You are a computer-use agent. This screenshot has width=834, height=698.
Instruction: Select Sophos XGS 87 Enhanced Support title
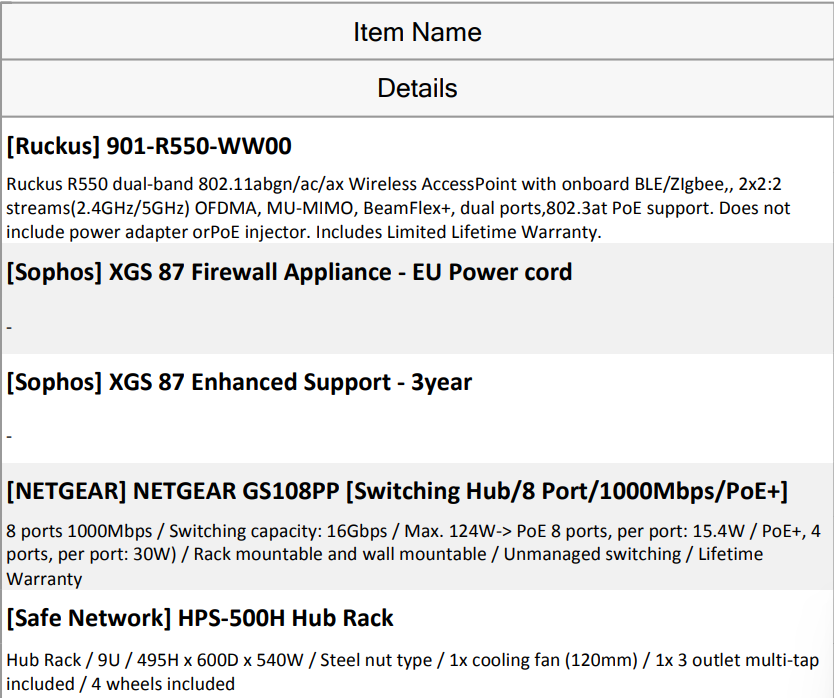[239, 382]
